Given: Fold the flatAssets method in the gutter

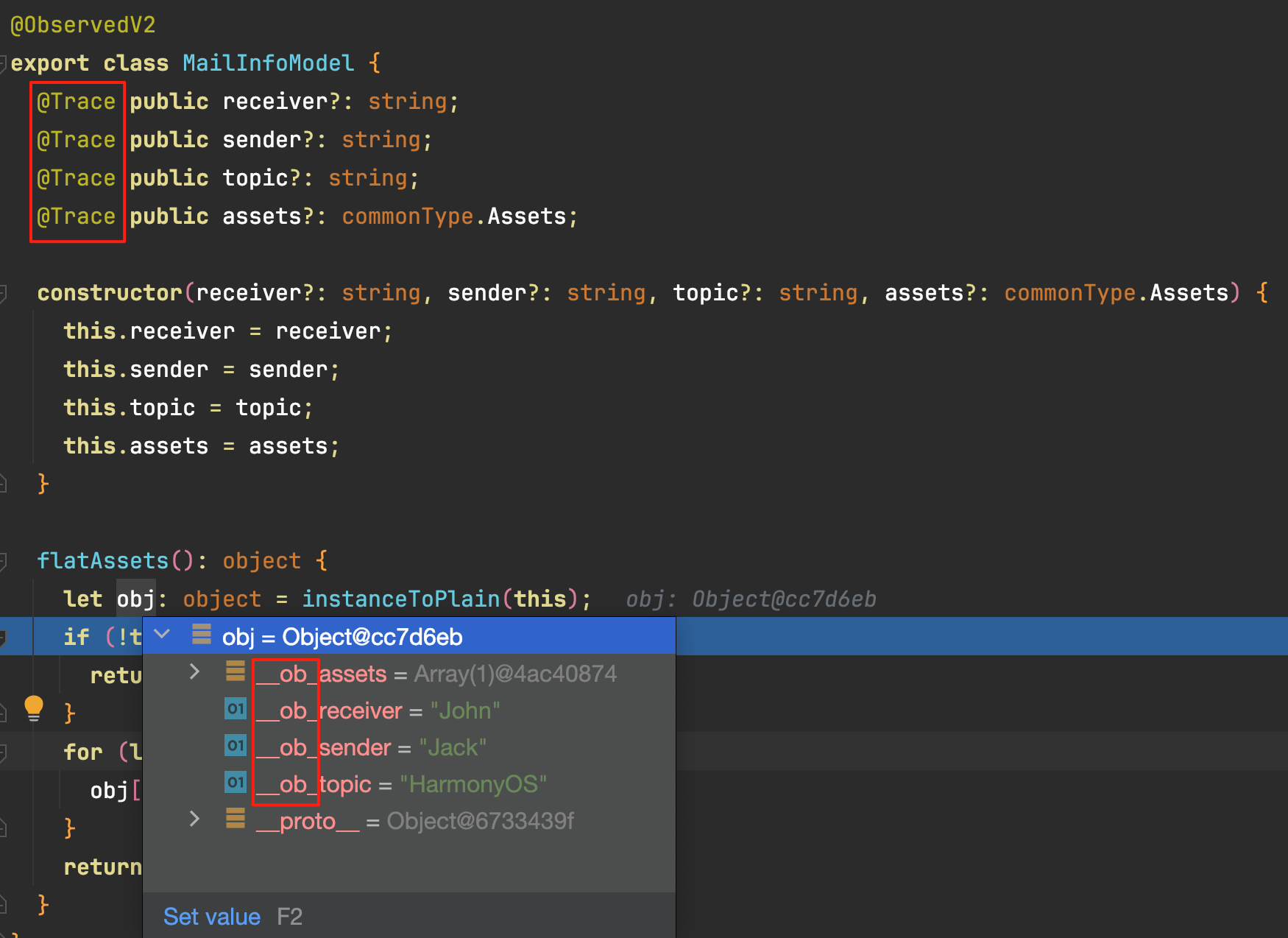Looking at the screenshot, I should [4, 562].
